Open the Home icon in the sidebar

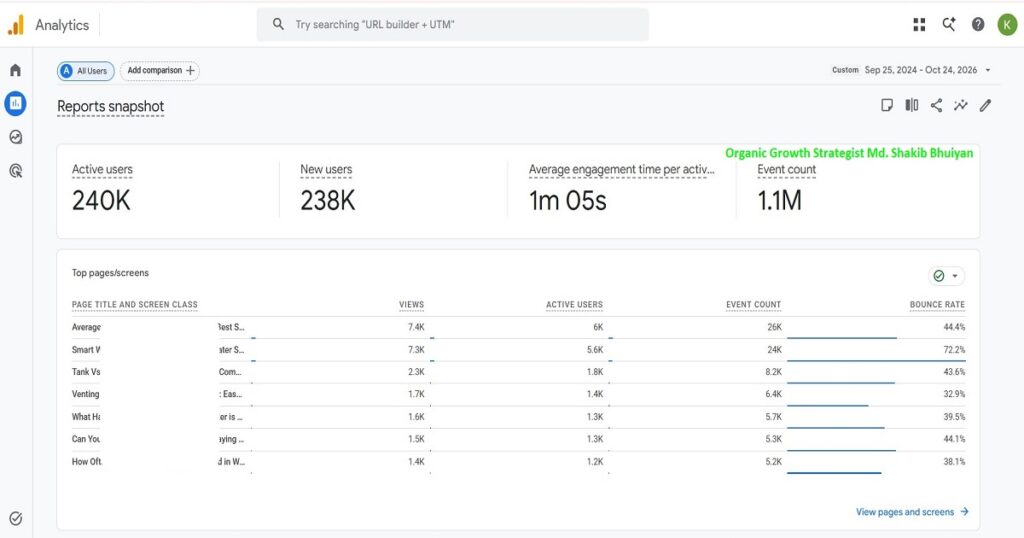coord(16,70)
